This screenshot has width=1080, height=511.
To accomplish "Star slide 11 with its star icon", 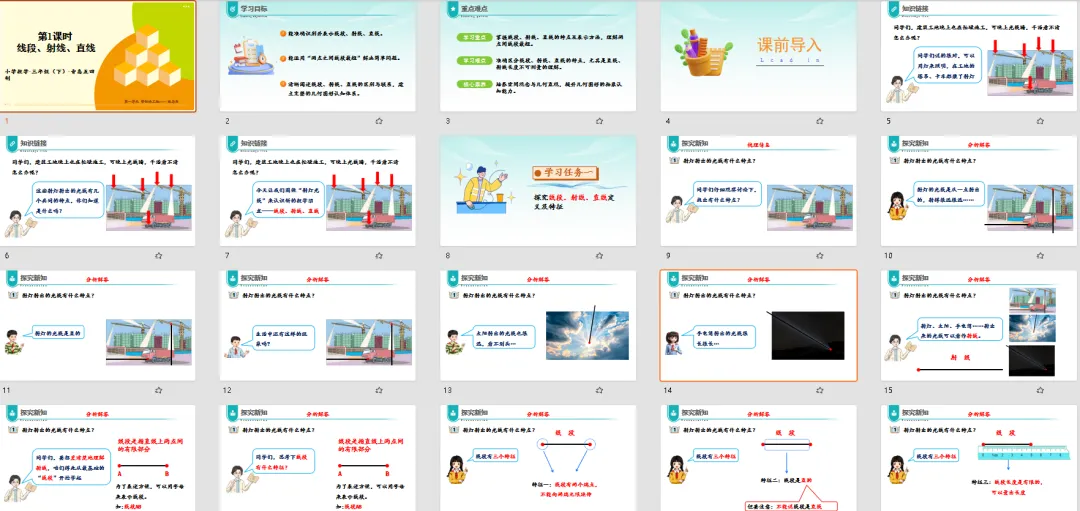I will pyautogui.click(x=158, y=390).
